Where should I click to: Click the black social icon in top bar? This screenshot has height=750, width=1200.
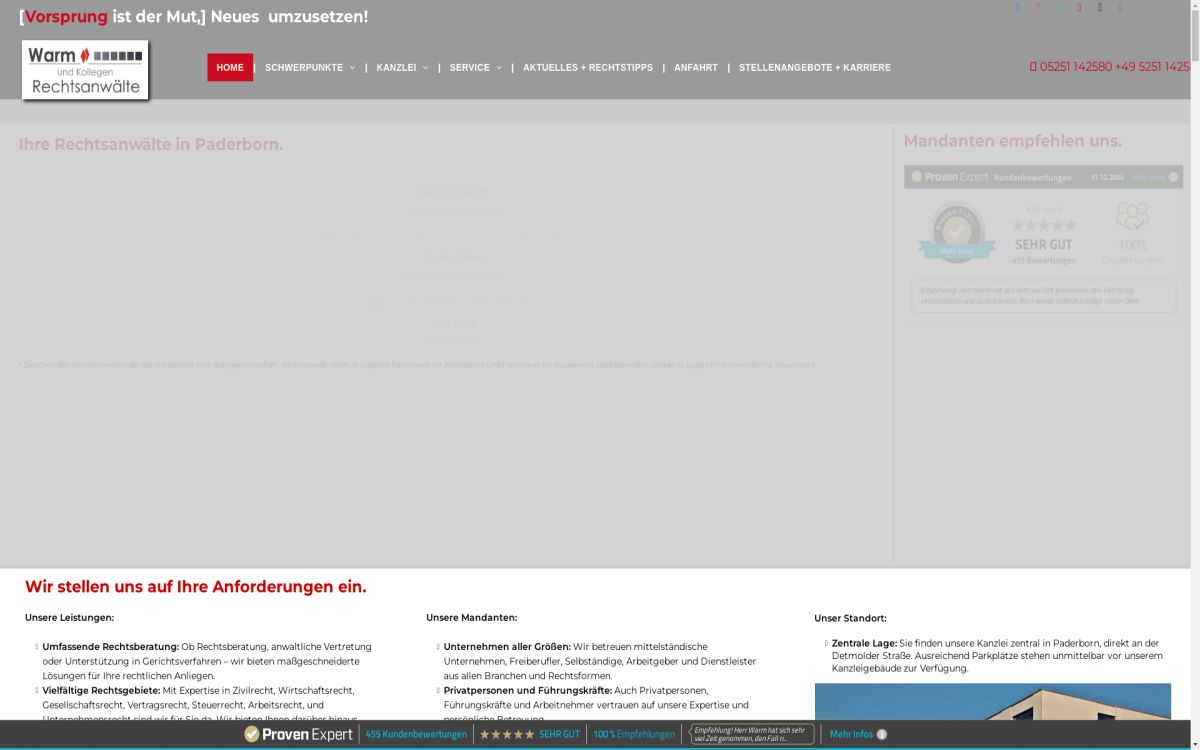tap(1100, 8)
